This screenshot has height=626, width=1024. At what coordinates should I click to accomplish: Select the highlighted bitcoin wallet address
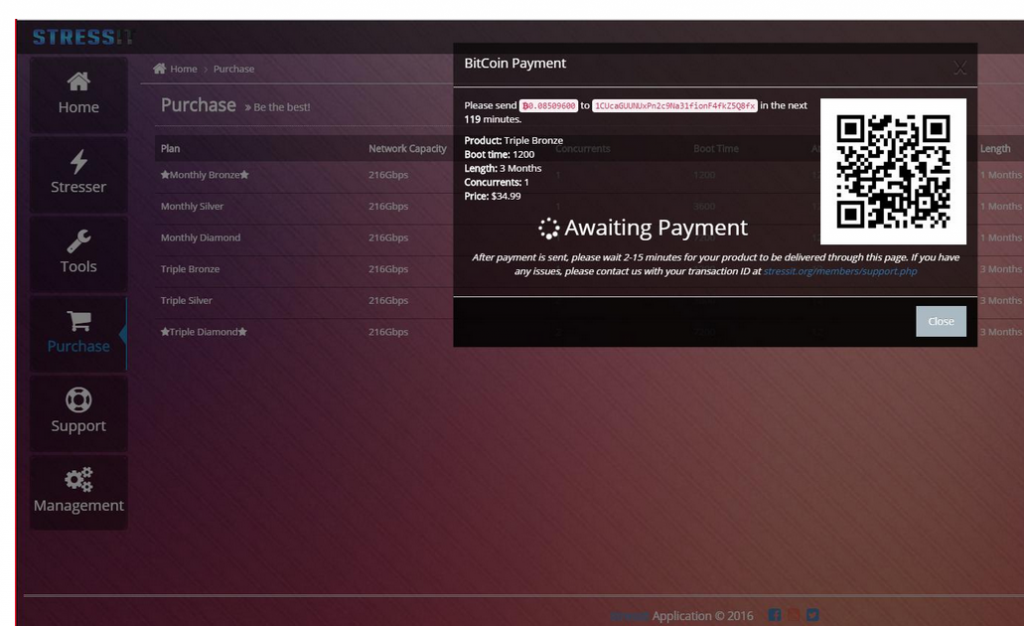click(675, 106)
